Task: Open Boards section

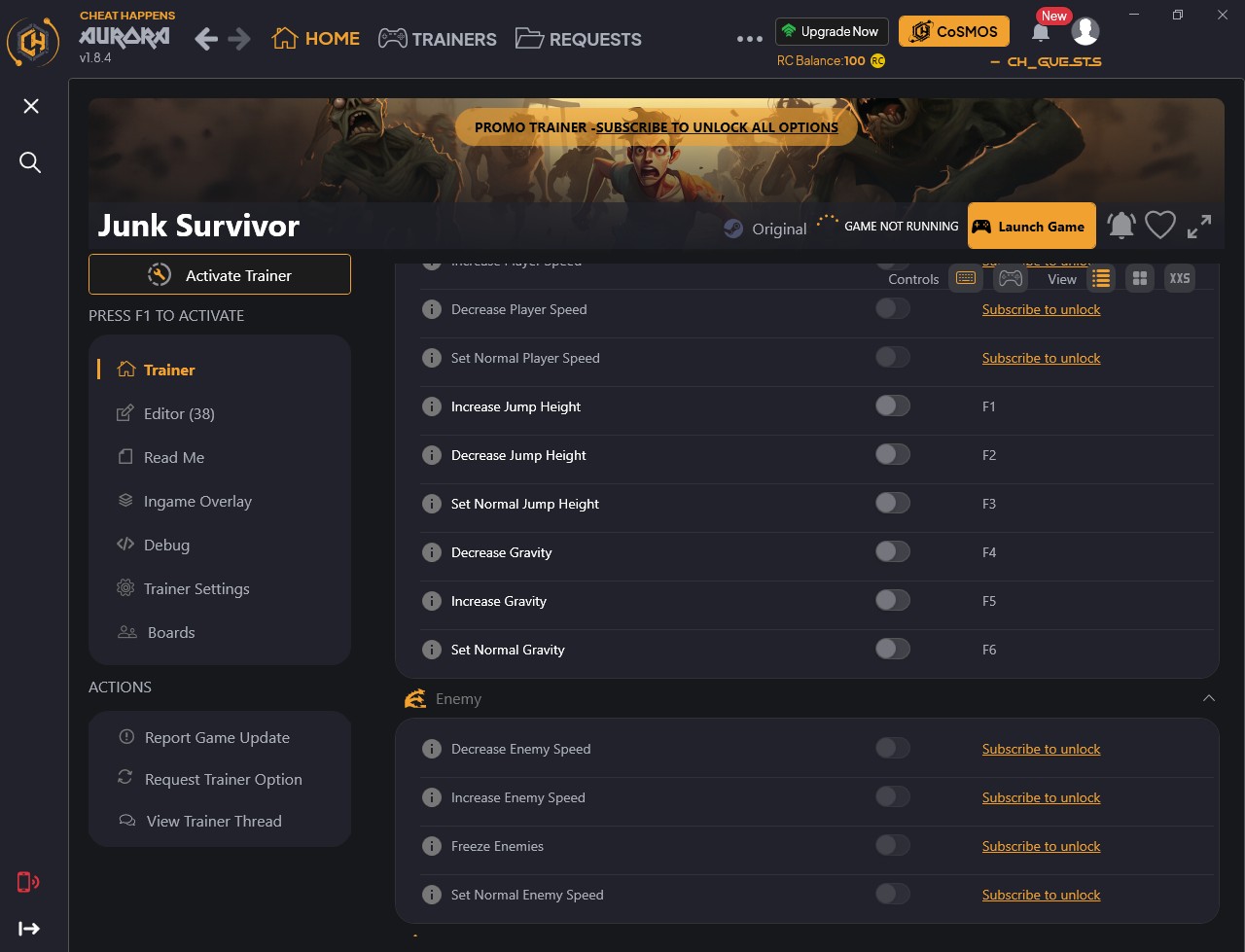Action: point(157,632)
